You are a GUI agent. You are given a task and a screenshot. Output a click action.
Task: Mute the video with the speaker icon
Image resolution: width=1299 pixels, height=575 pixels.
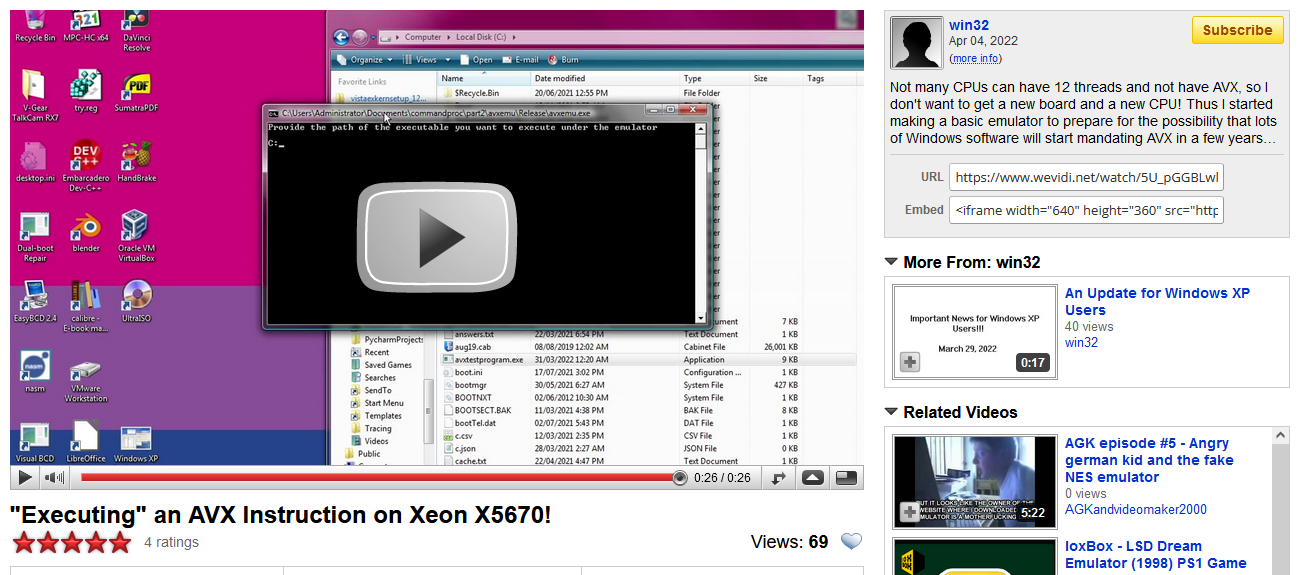coord(54,478)
